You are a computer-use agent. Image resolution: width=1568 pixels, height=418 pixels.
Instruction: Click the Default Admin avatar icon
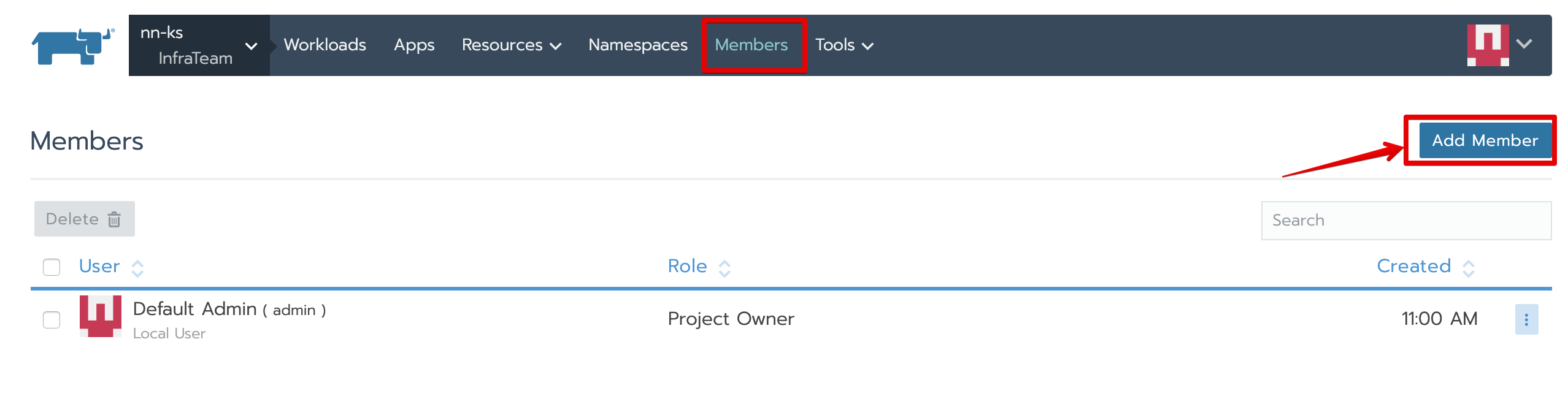coord(101,316)
